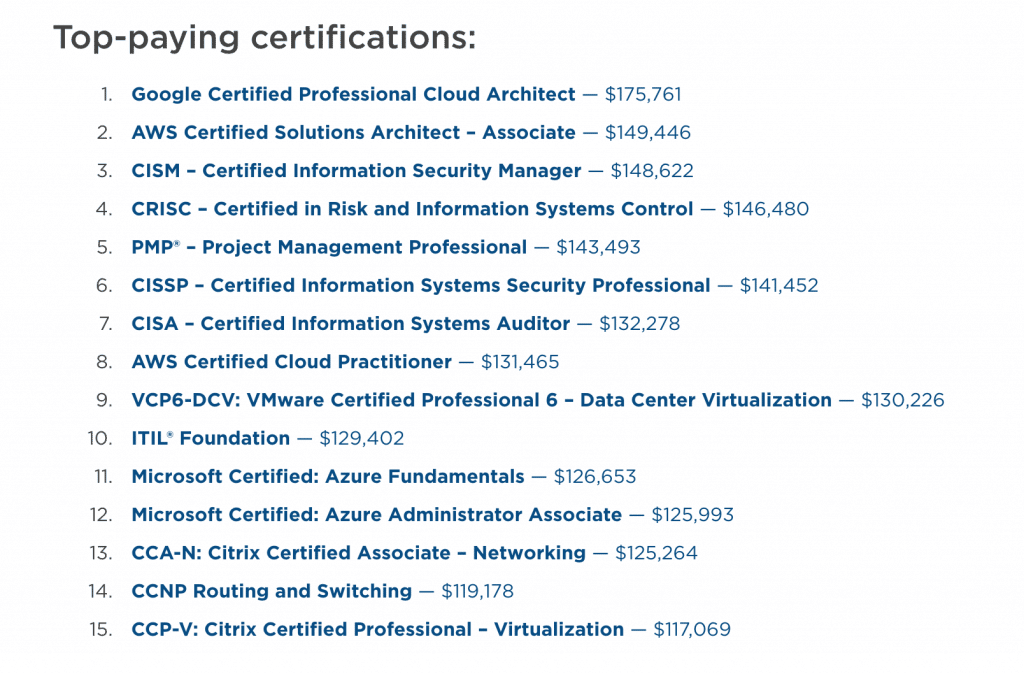The image size is (1024, 674).
Task: Open CCP-V Citrix Certified Professional Virtualization
Action: (377, 630)
